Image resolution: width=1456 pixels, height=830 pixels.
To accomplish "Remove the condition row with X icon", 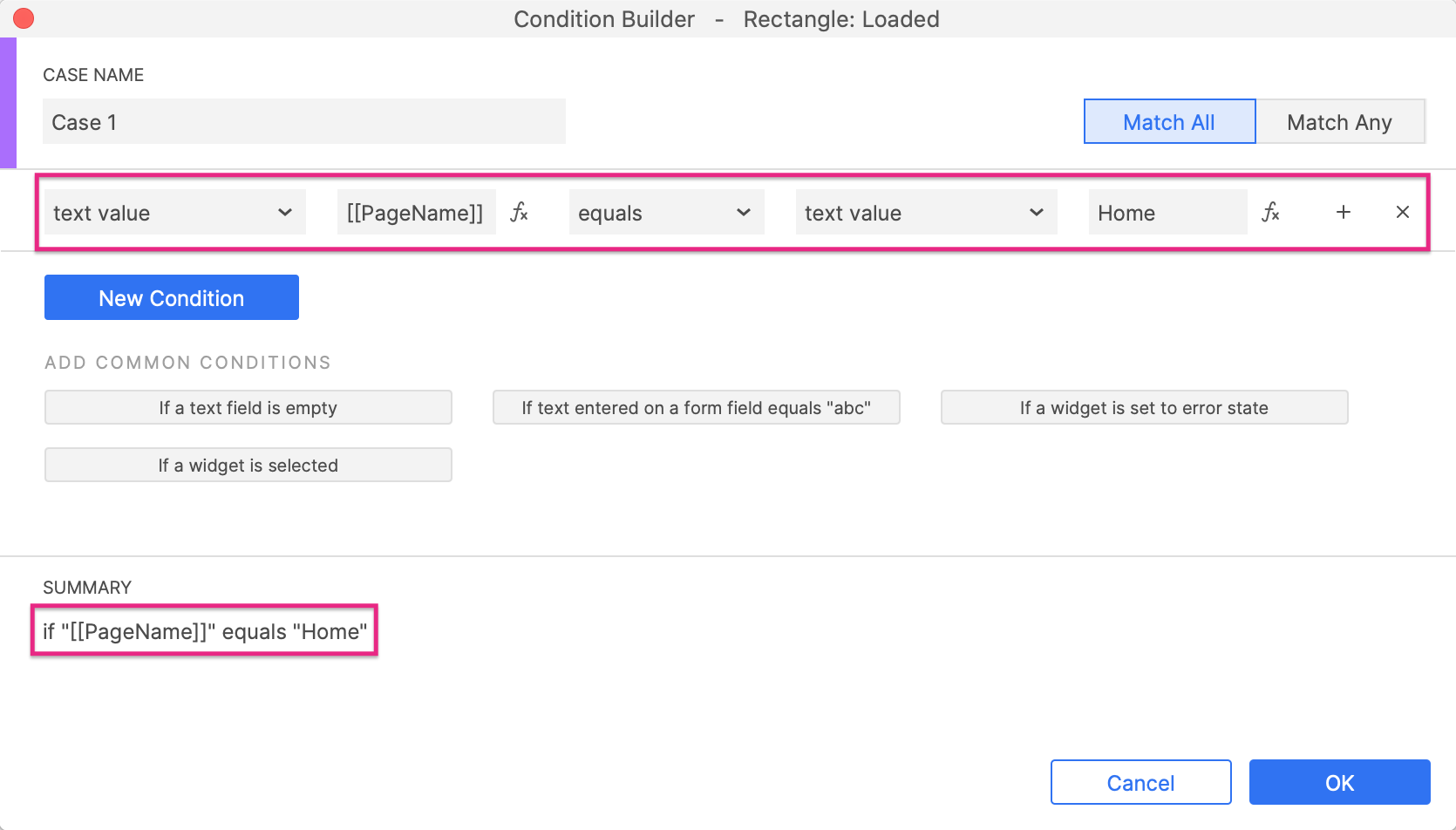I will [x=1403, y=212].
